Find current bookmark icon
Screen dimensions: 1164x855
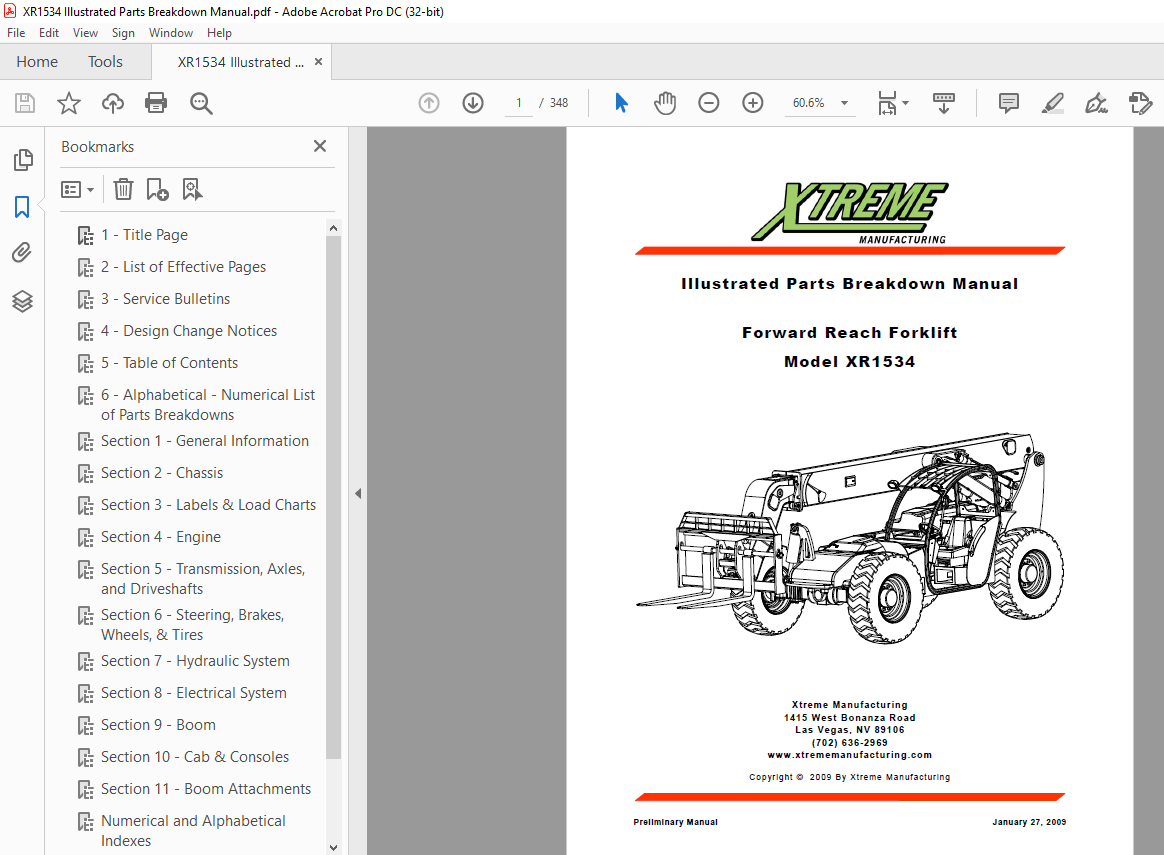(x=192, y=189)
